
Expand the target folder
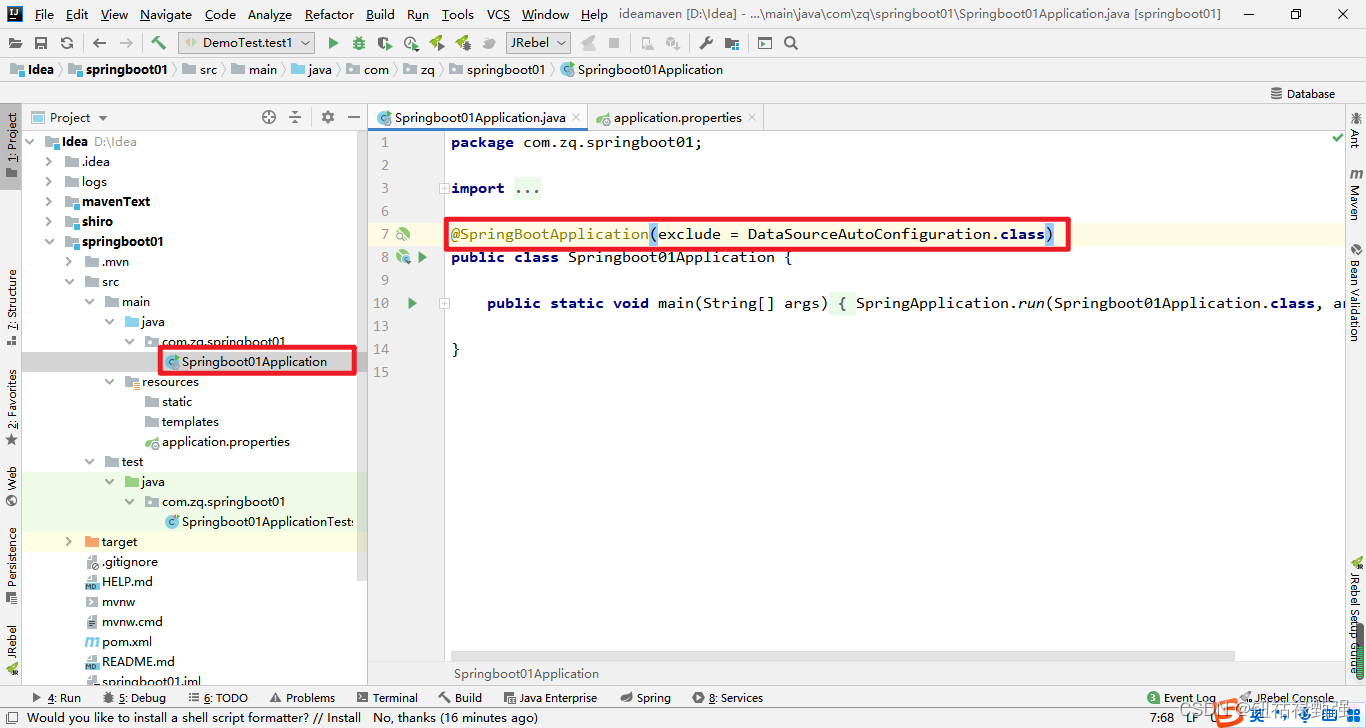coord(69,542)
